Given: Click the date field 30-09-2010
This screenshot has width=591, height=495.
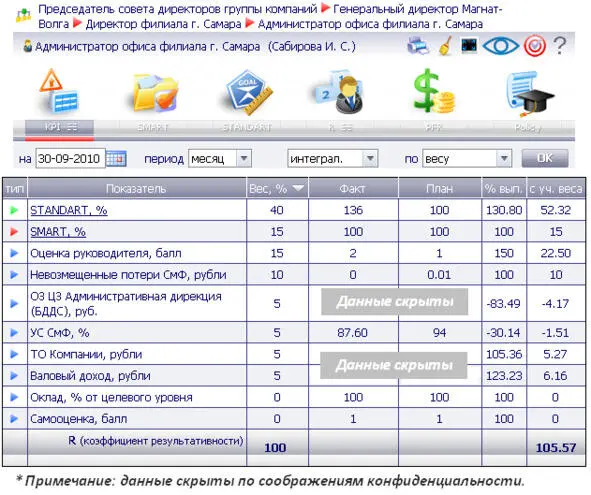Looking at the screenshot, I should tap(70, 158).
